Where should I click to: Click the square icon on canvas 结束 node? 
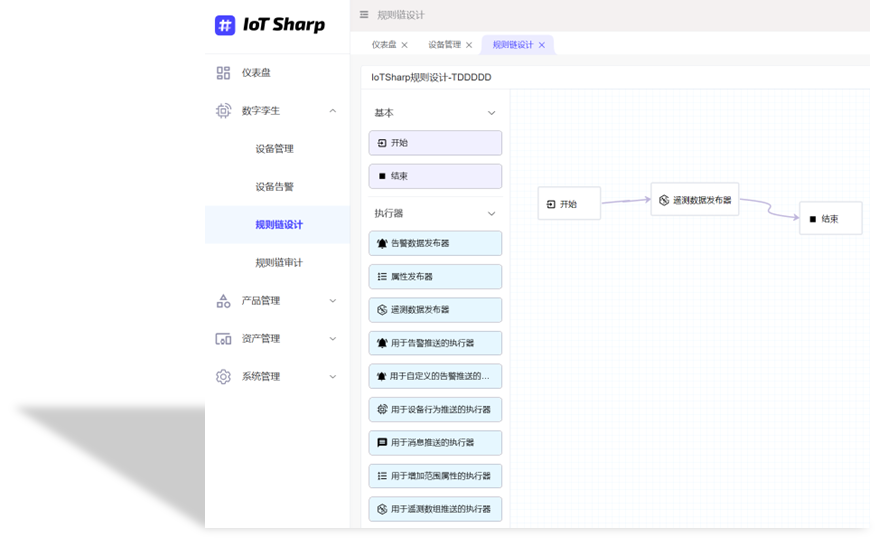813,219
